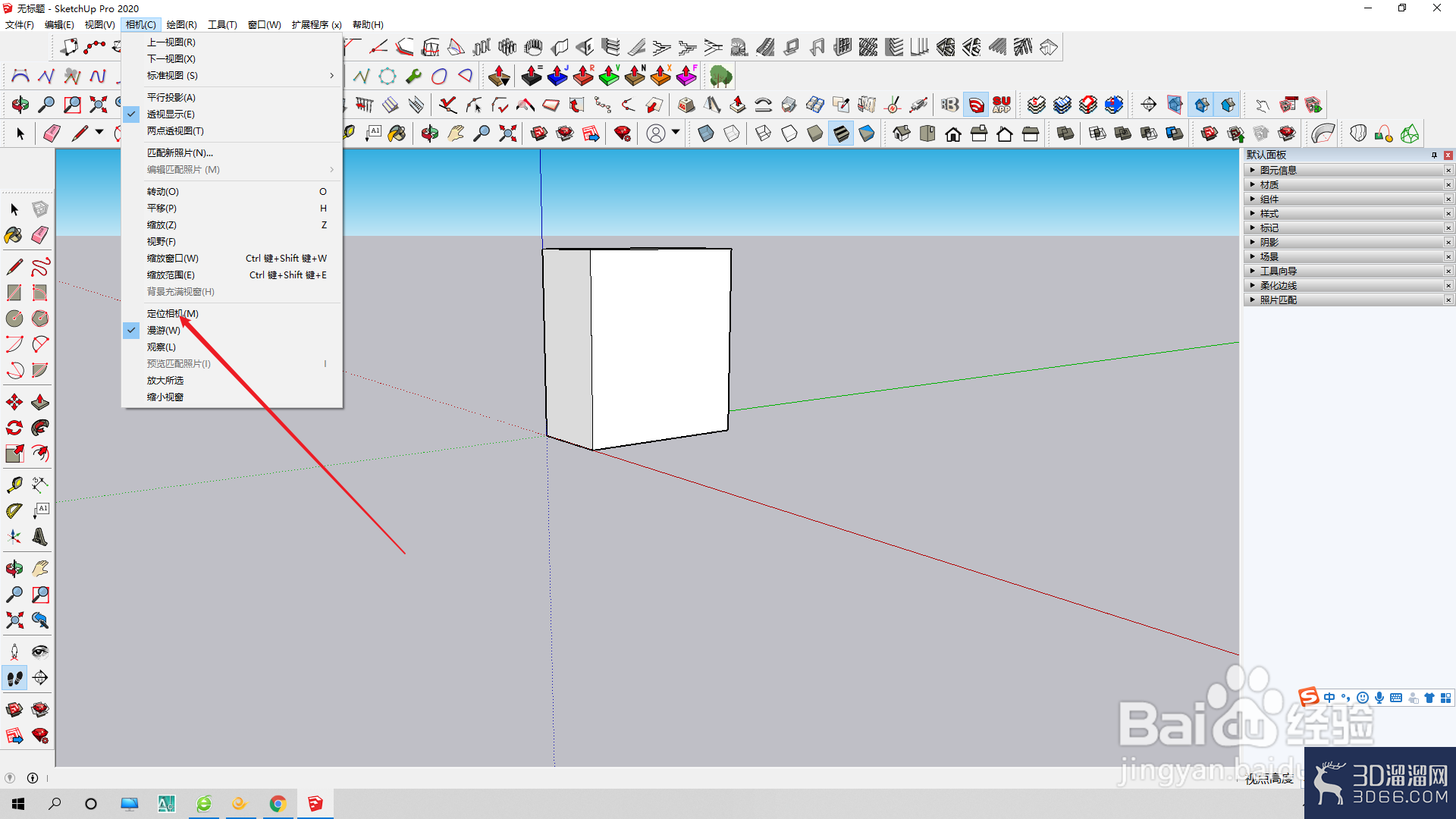Select the Look Around eye tool
1456x819 pixels.
40,652
